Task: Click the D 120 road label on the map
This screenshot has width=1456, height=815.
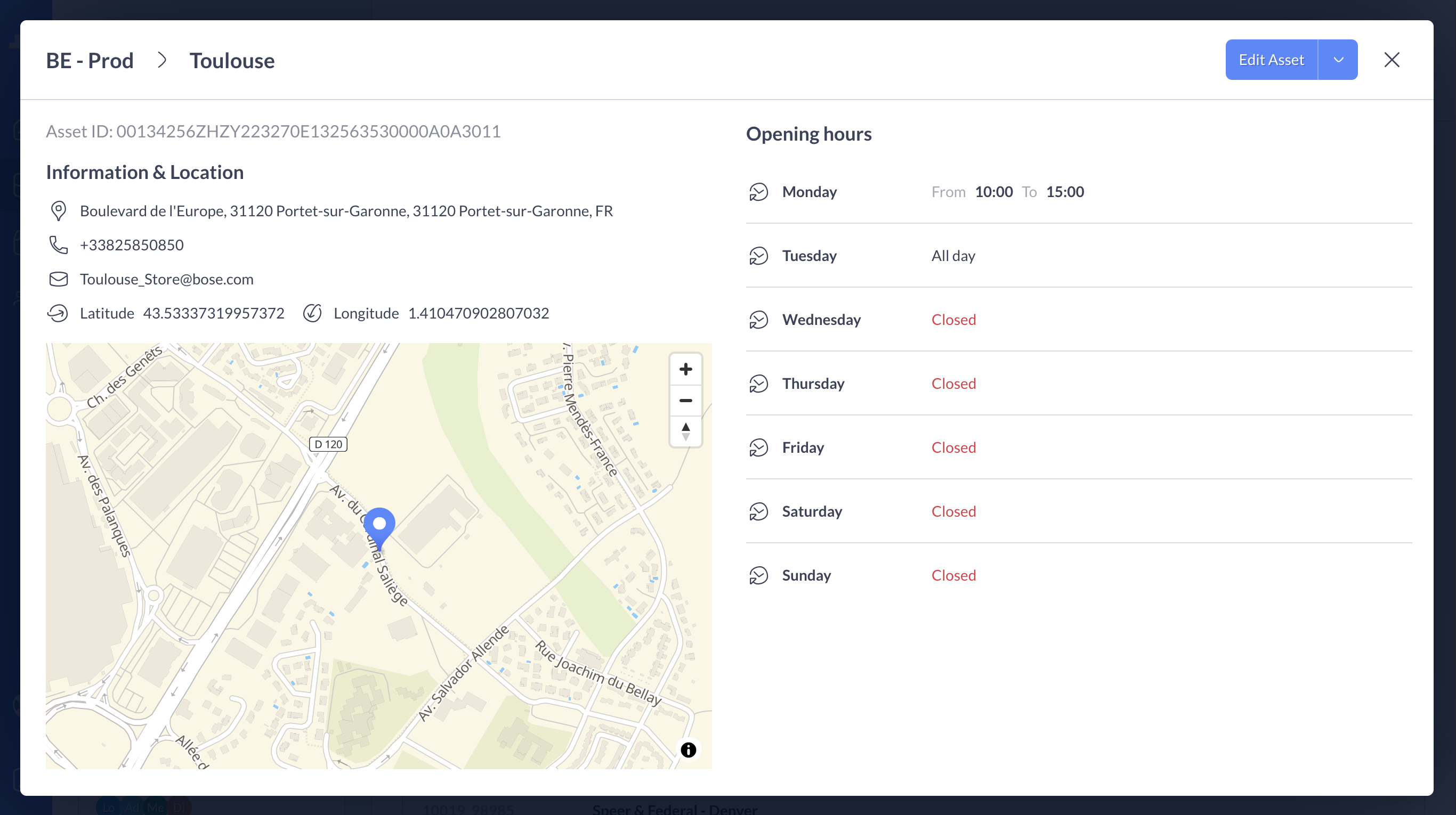Action: 328,444
